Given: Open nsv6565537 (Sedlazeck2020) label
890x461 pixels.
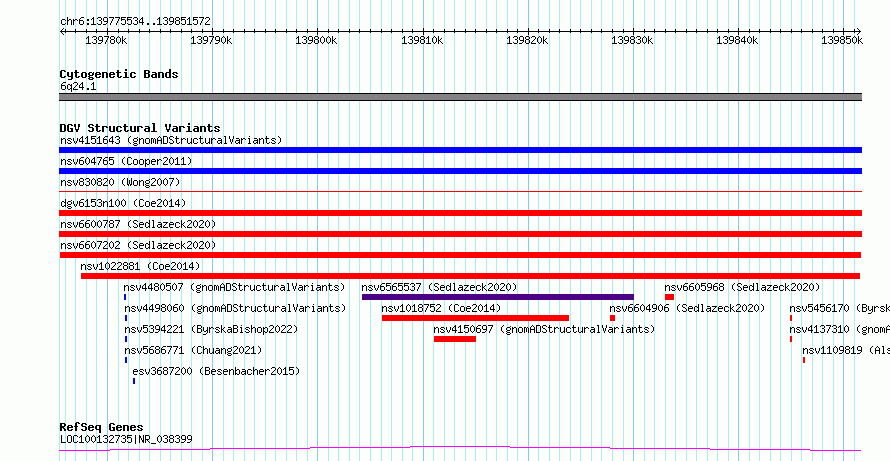Looking at the screenshot, I should tap(439, 287).
